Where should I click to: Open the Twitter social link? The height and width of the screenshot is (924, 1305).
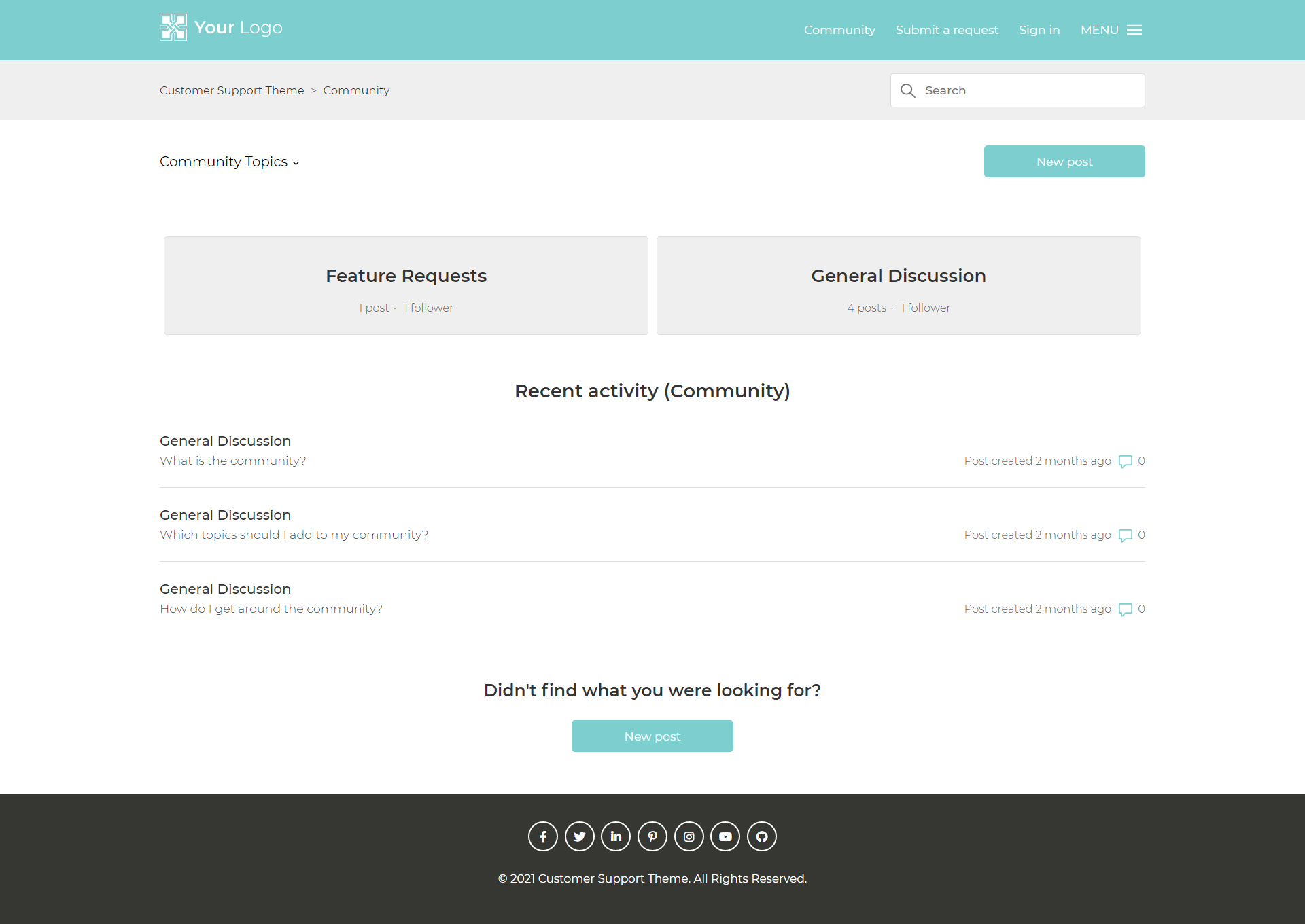pos(580,836)
